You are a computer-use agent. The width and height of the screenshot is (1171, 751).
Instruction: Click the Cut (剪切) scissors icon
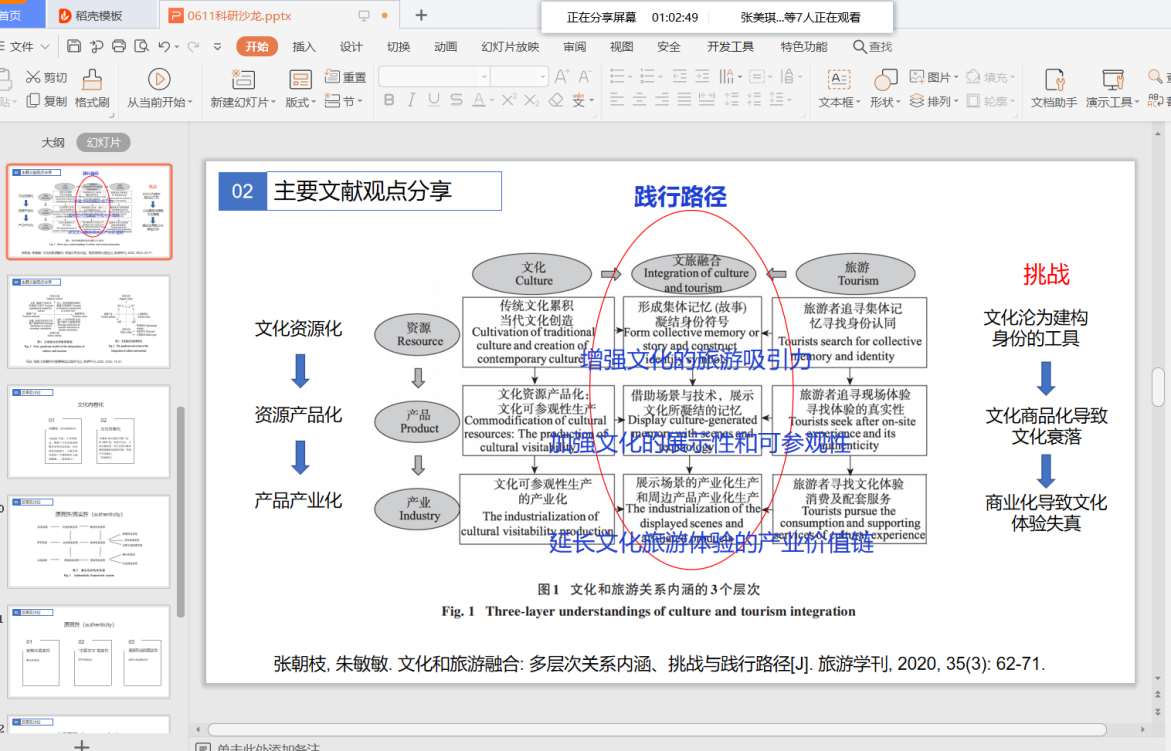pyautogui.click(x=33, y=77)
